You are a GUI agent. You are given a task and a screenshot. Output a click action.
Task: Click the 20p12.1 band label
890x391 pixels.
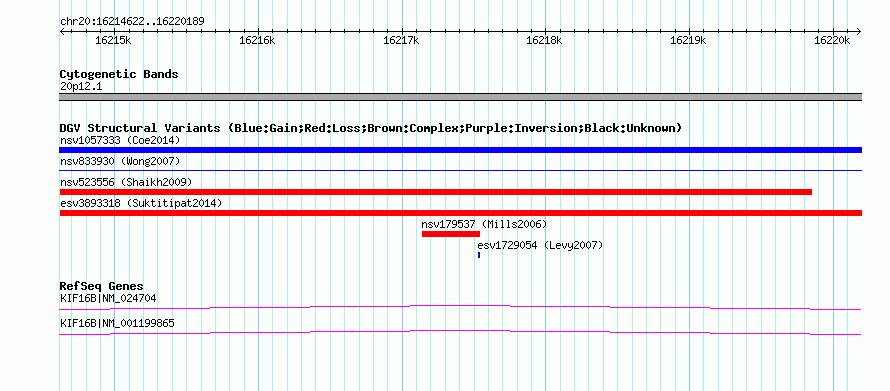point(81,87)
